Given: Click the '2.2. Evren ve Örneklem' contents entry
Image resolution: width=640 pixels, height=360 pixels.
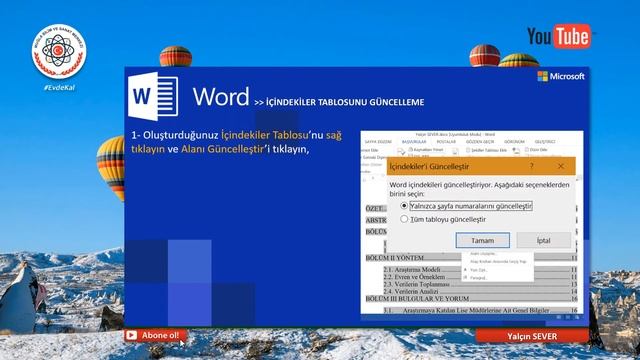Looking at the screenshot, I should tap(414, 277).
